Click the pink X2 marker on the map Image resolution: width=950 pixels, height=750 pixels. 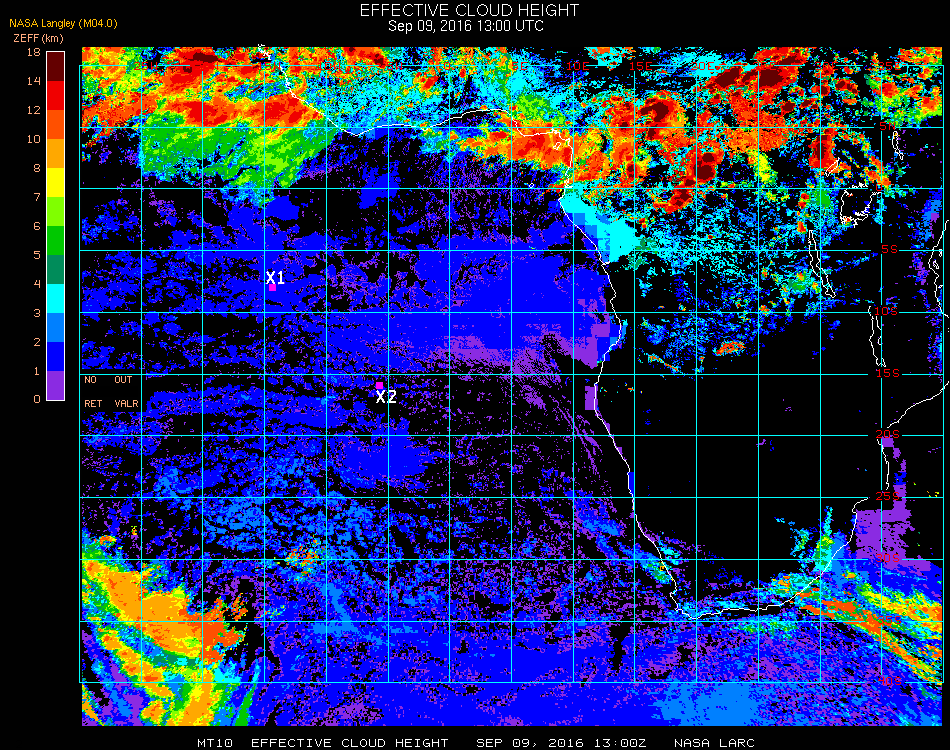click(379, 385)
